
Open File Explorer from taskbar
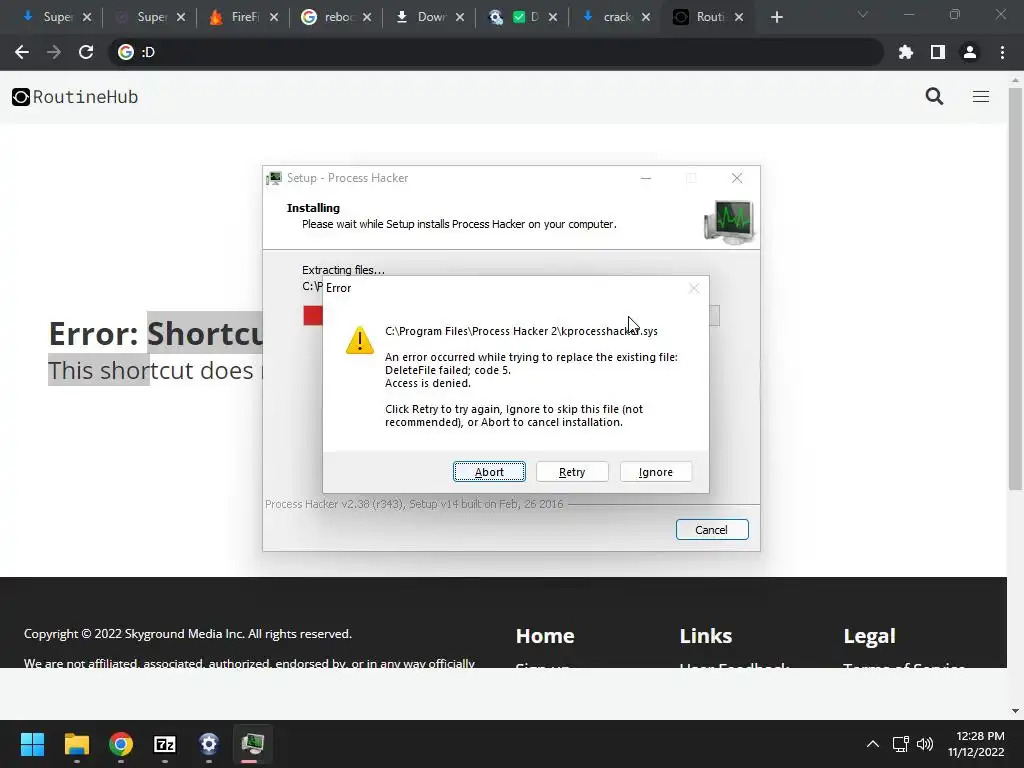[76, 744]
